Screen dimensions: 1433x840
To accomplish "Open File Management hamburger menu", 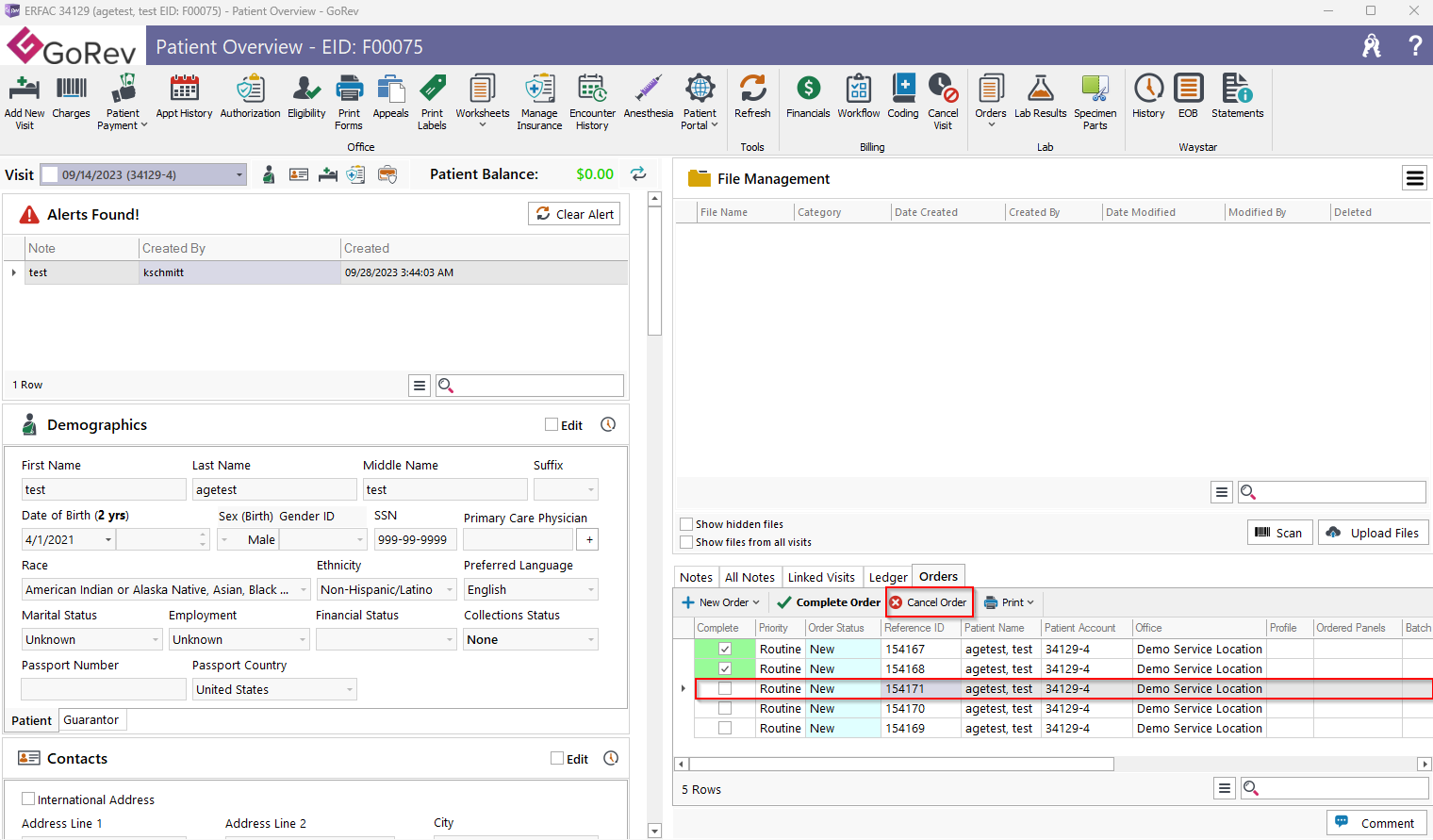I will point(1414,178).
